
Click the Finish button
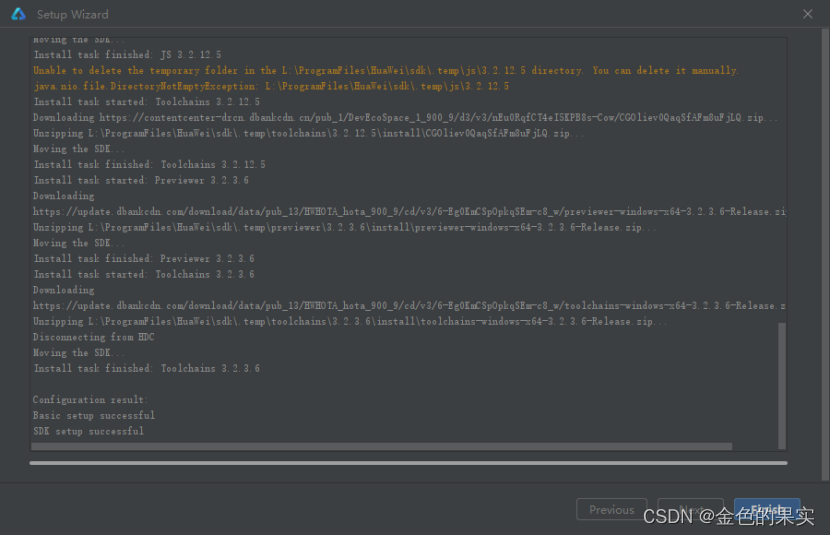[767, 509]
